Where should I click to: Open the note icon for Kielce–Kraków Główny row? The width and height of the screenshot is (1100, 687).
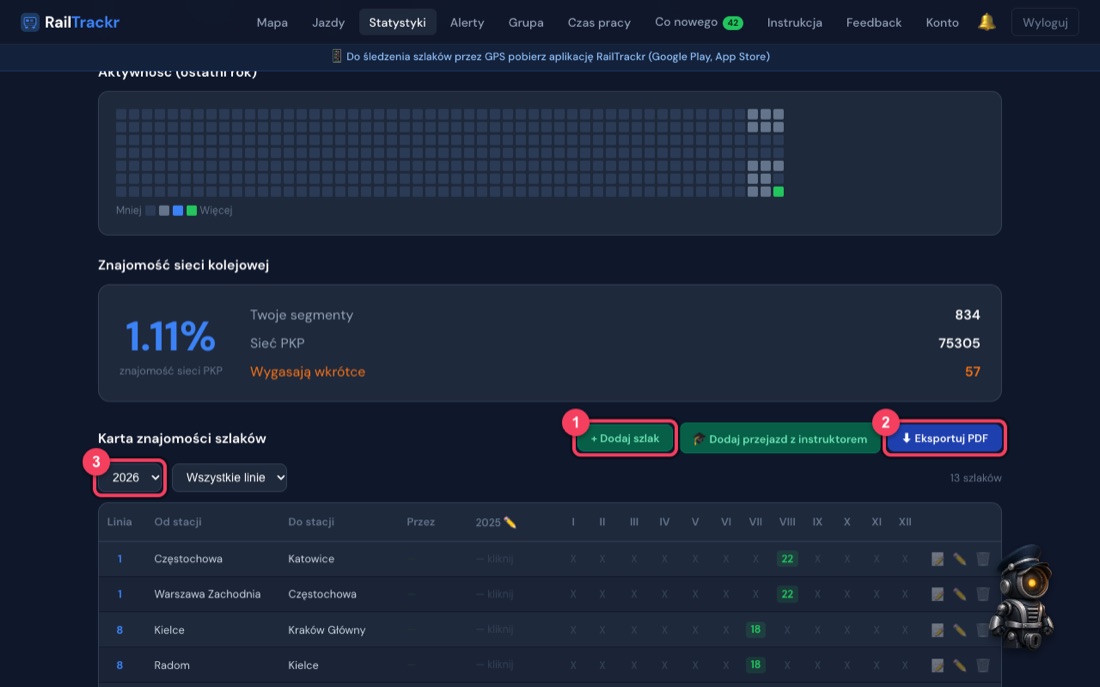tap(937, 630)
